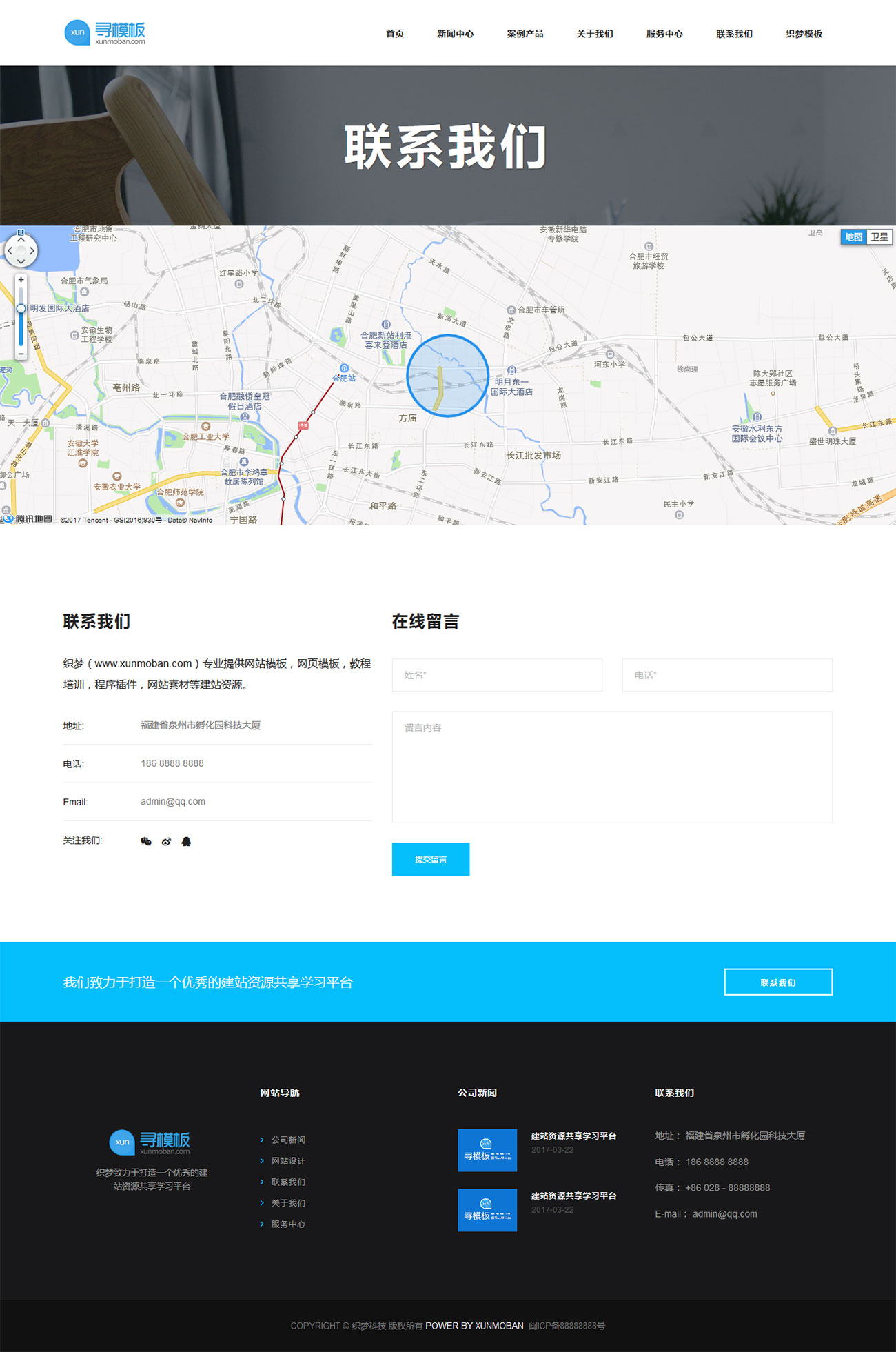
Task: Open the 案例产品 navigation menu item
Action: tap(525, 34)
